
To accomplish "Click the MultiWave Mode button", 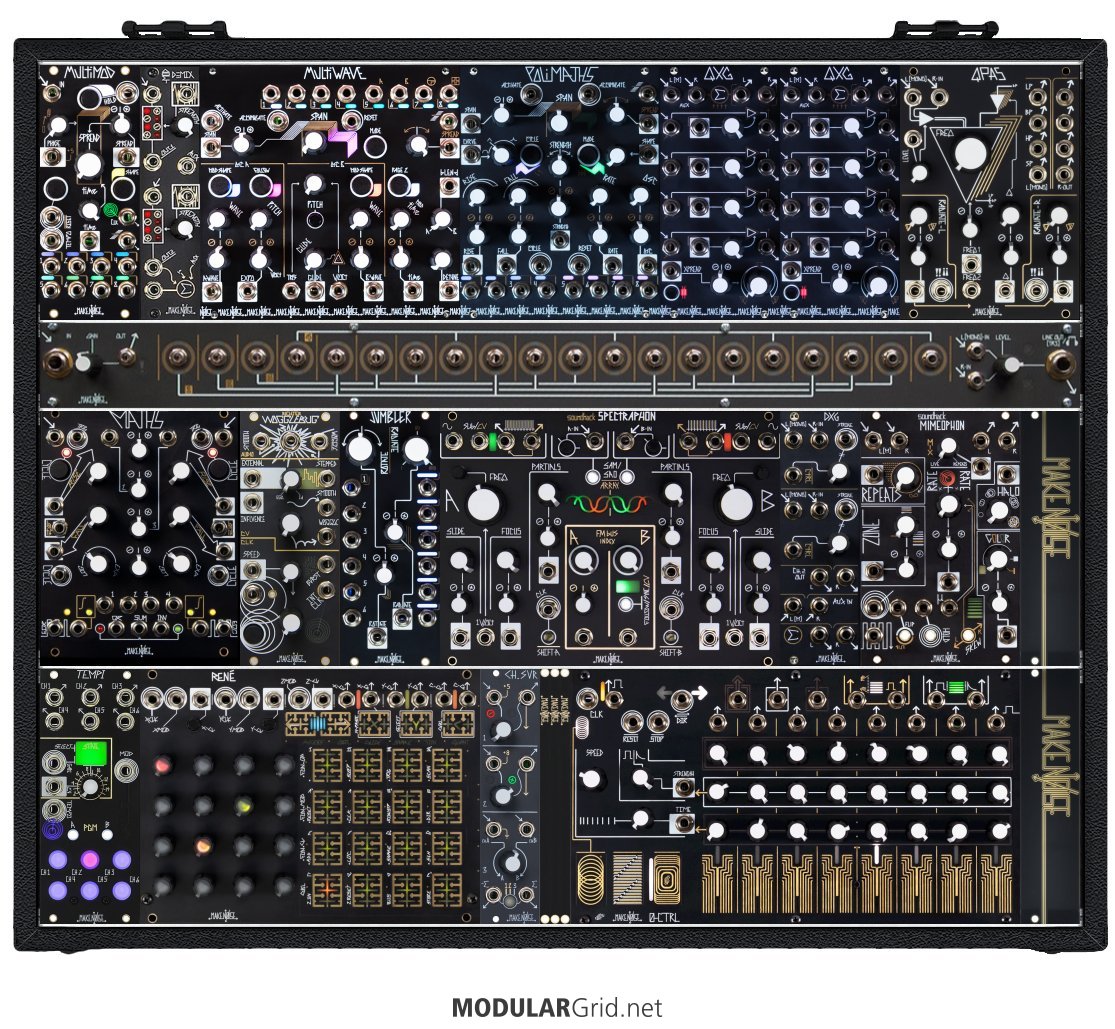I will click(375, 145).
